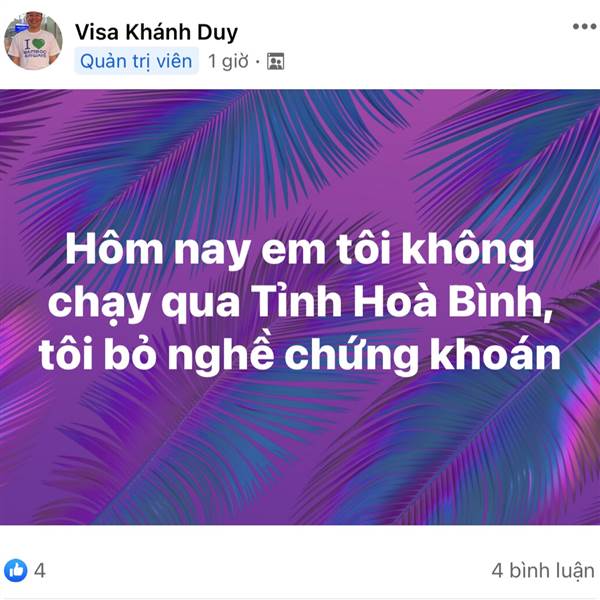
Task: Click the text line 'tôi bỏ nghề chứng khoán'
Action: pyautogui.click(x=300, y=354)
